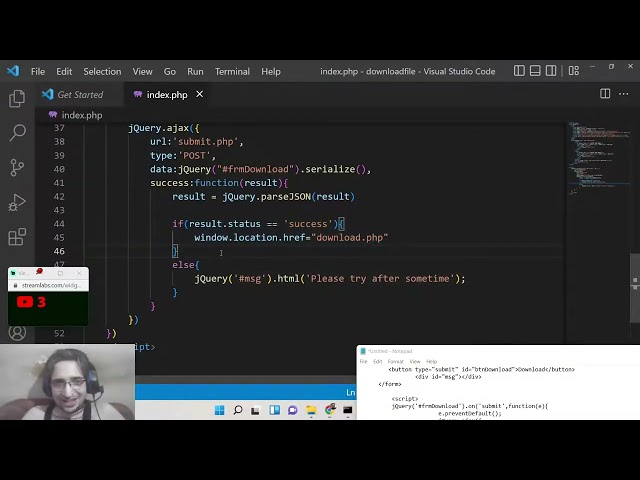640x480 pixels.
Task: Open the Help menu
Action: pos(271,71)
